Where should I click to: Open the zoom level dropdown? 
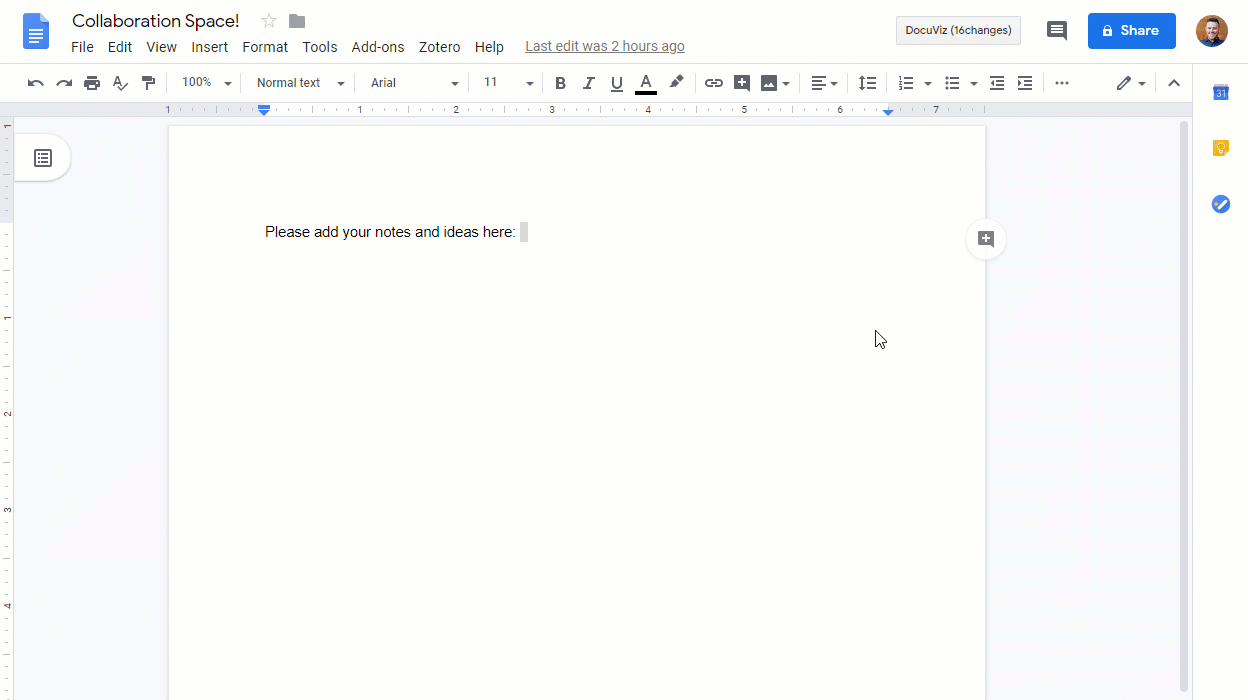206,83
